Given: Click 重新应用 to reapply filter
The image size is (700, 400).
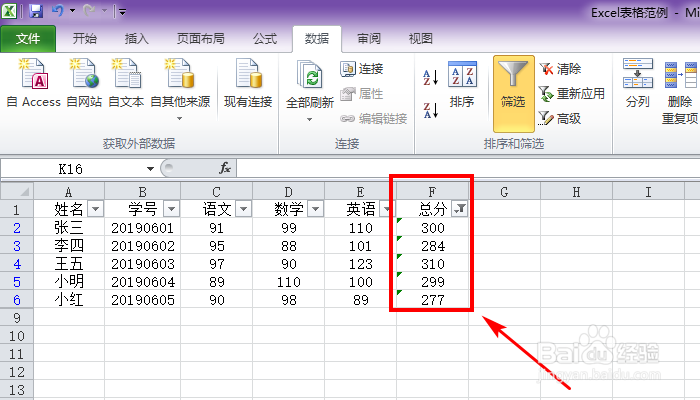Looking at the screenshot, I should pos(572,94).
